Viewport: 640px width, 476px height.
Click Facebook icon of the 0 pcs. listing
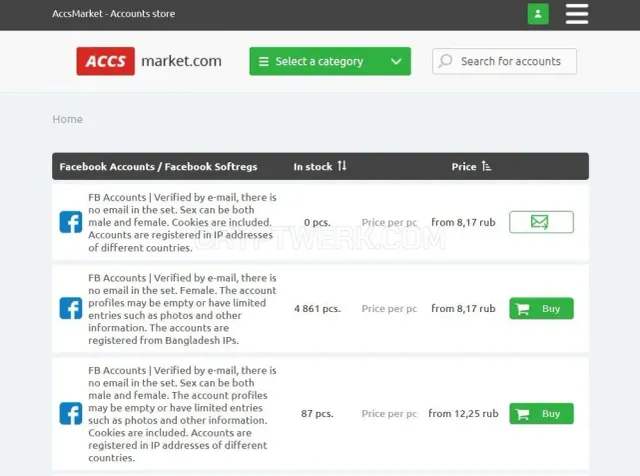(71, 222)
